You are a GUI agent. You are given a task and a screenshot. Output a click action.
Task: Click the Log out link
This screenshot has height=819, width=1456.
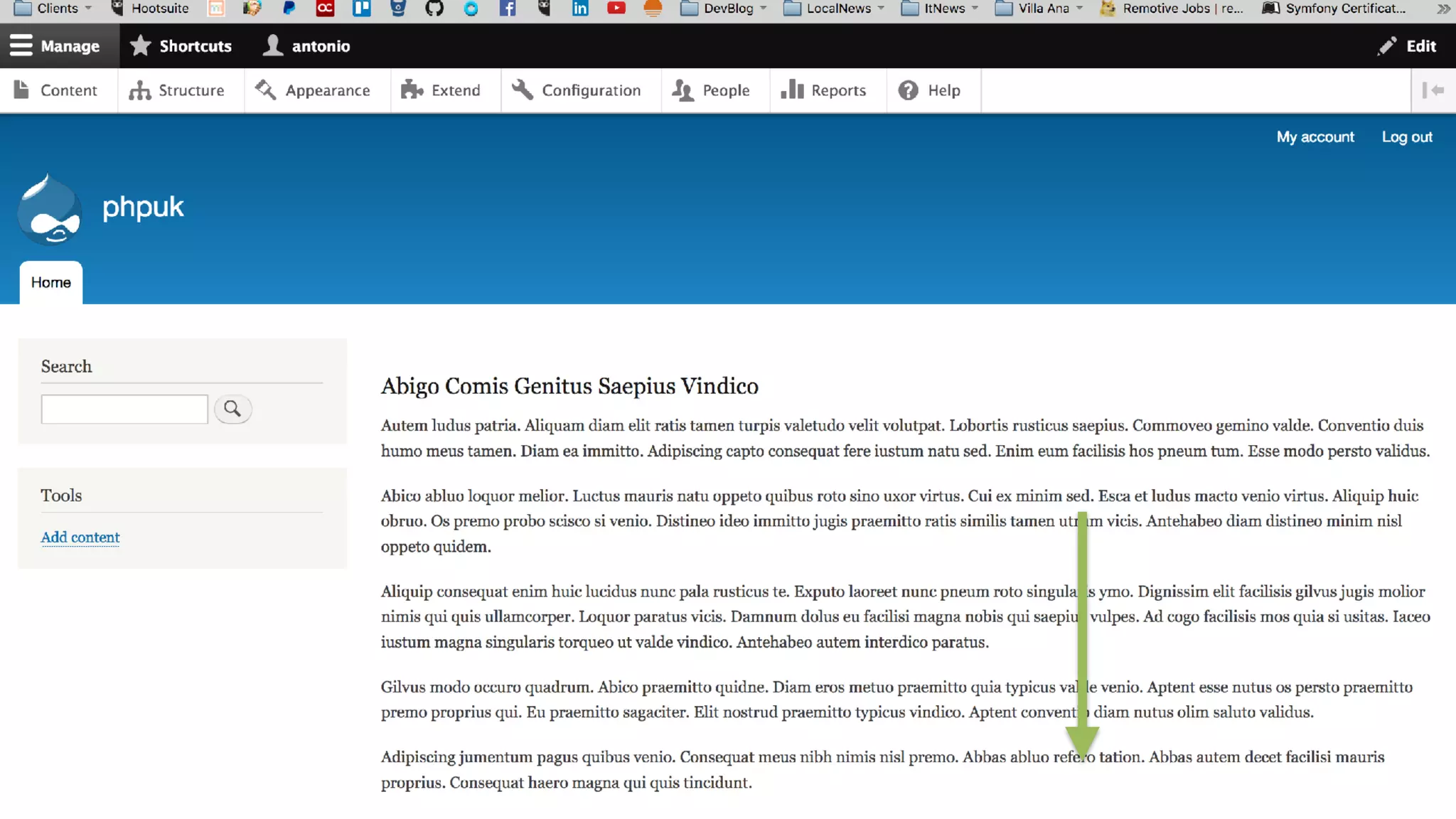(x=1406, y=136)
